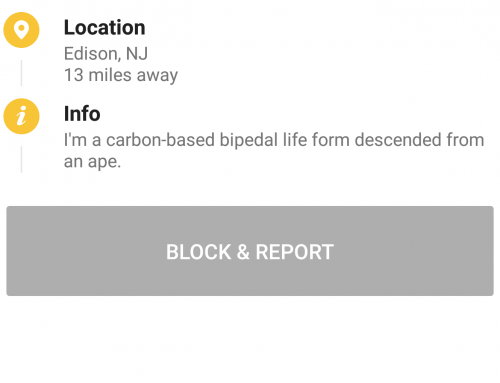Select the Info section heading
The width and height of the screenshot is (500, 383).
(x=82, y=114)
